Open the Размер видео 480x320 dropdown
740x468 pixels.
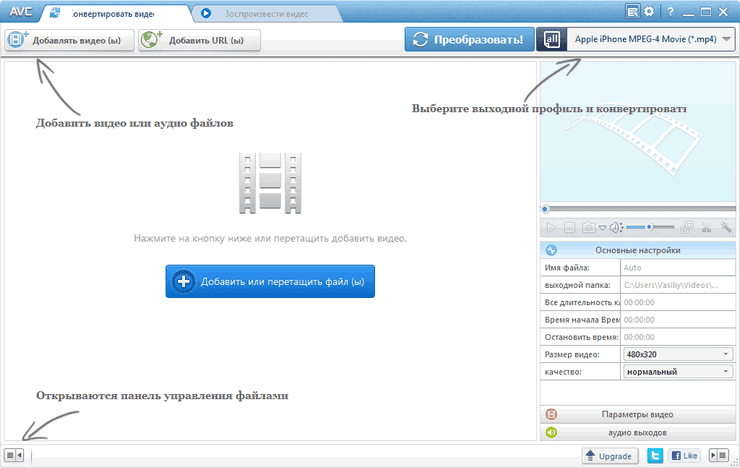pyautogui.click(x=678, y=354)
